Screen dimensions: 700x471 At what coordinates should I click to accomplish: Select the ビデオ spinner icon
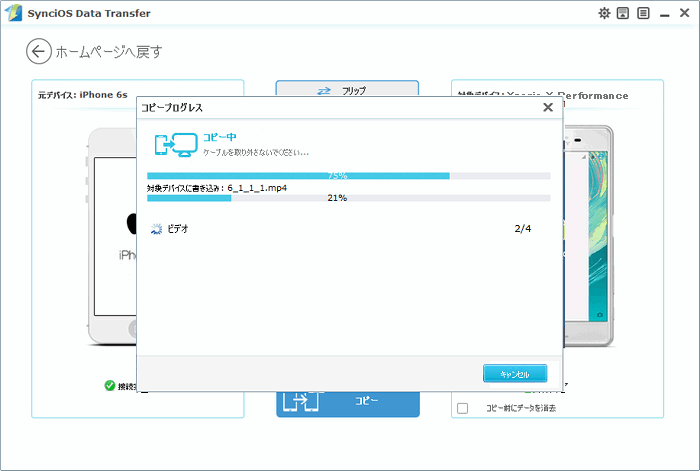156,229
